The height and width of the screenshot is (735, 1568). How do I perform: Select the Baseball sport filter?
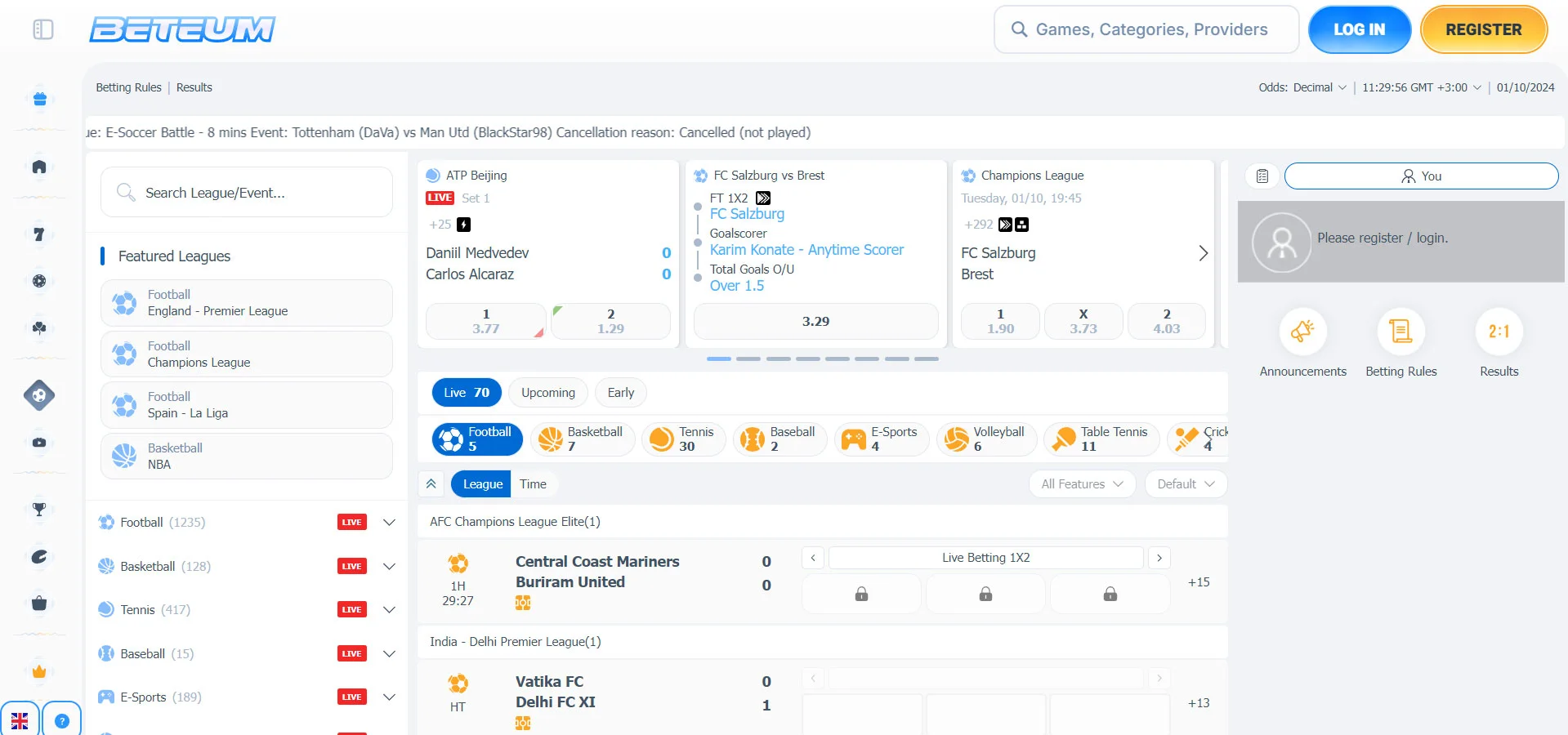point(780,439)
